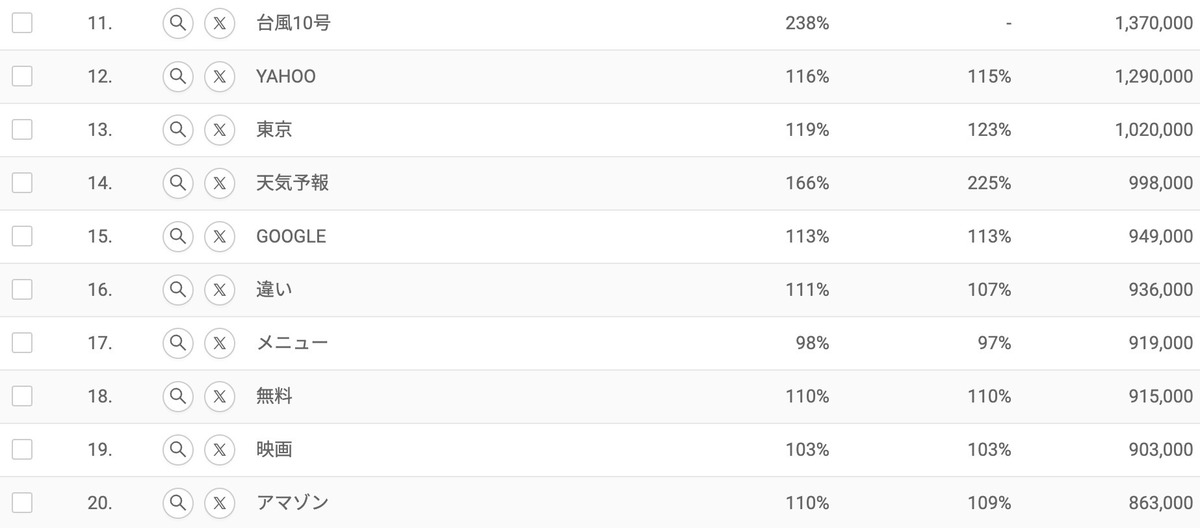
Task: Click the search icon beside 映画
Action: coord(178,449)
